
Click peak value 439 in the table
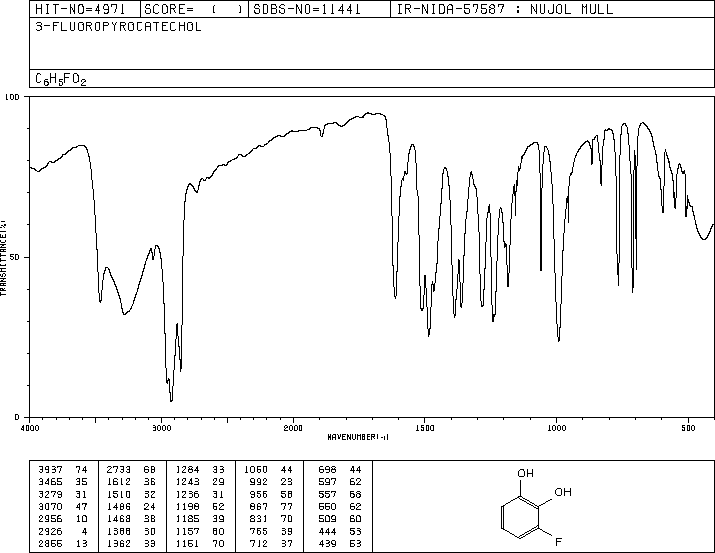(x=327, y=543)
